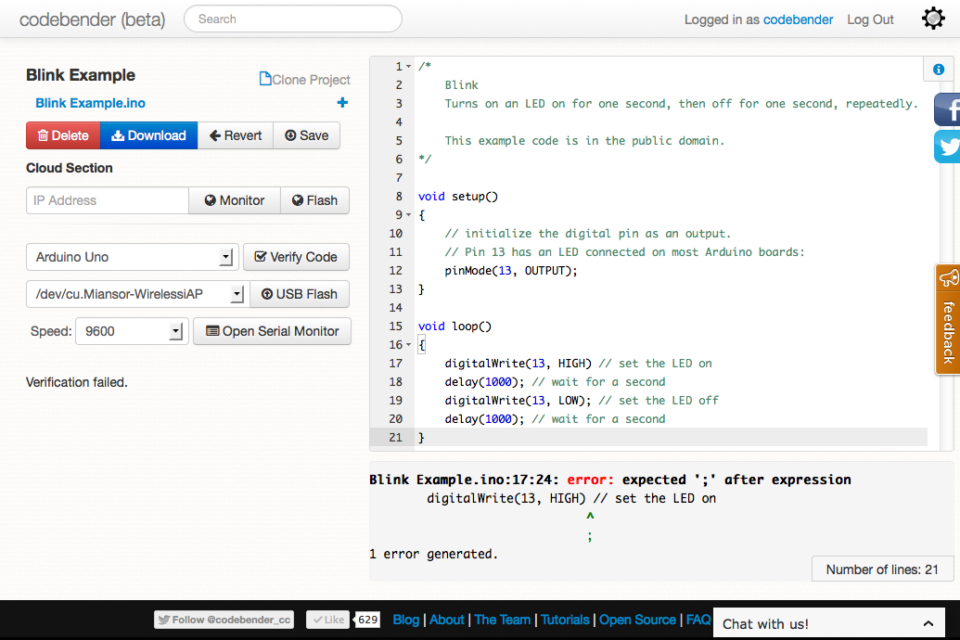Verify Code for the sketch
Screen dimensions: 960x640
pos(296,257)
